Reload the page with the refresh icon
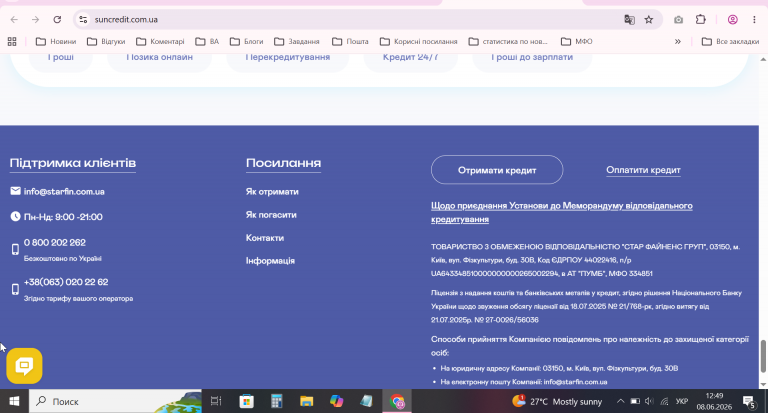Viewport: 768px width, 413px height. point(57,20)
